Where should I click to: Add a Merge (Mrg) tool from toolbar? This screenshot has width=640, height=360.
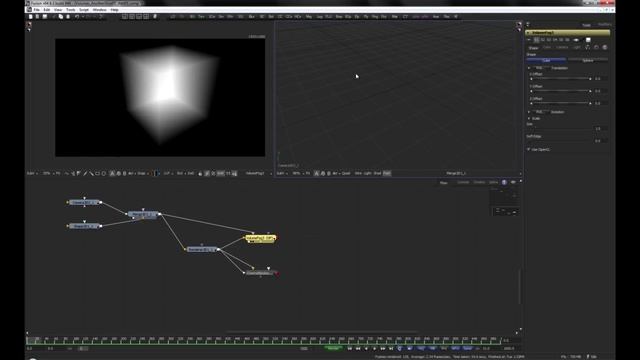[x=309, y=17]
